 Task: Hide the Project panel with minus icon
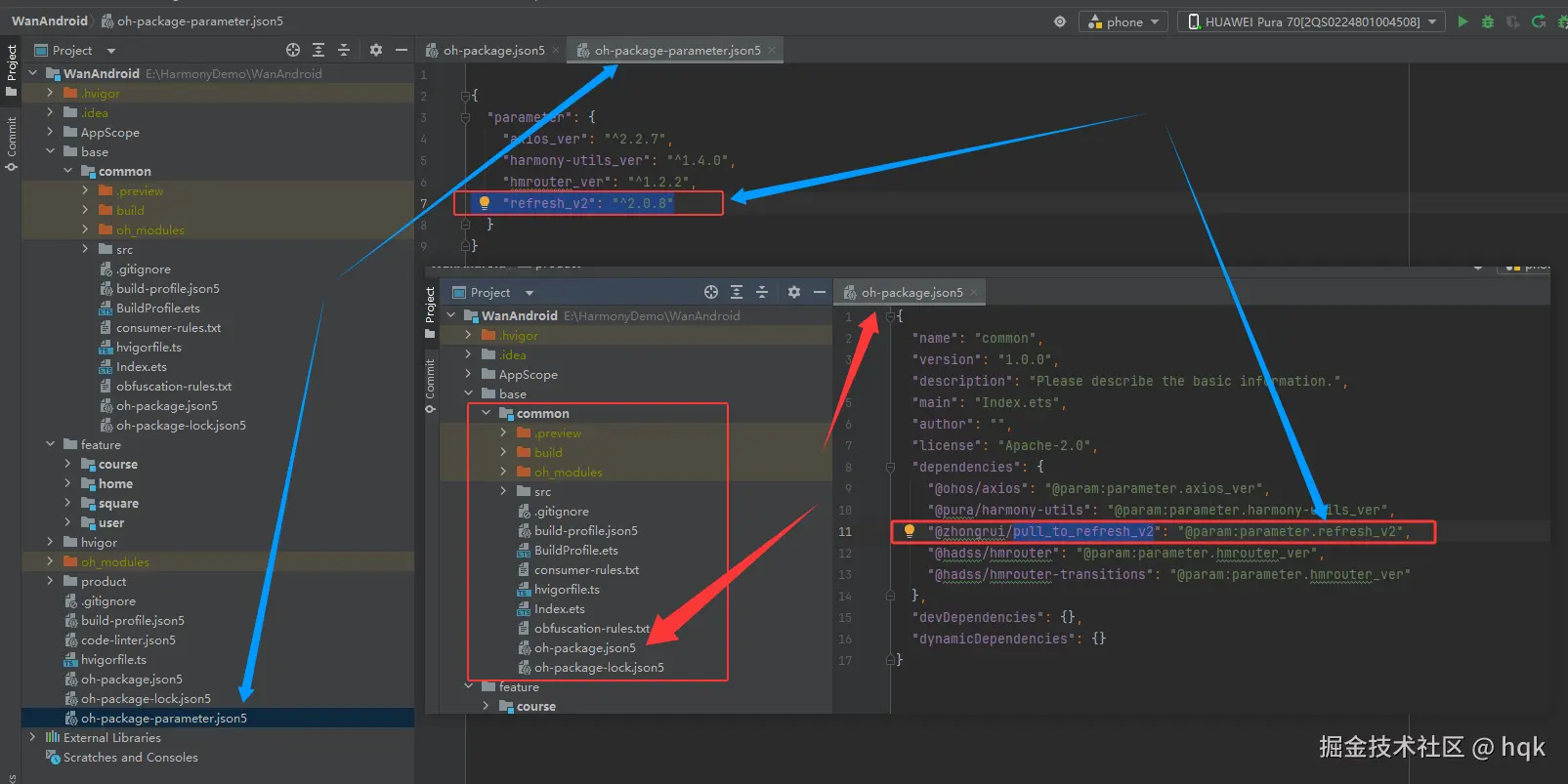tap(401, 50)
